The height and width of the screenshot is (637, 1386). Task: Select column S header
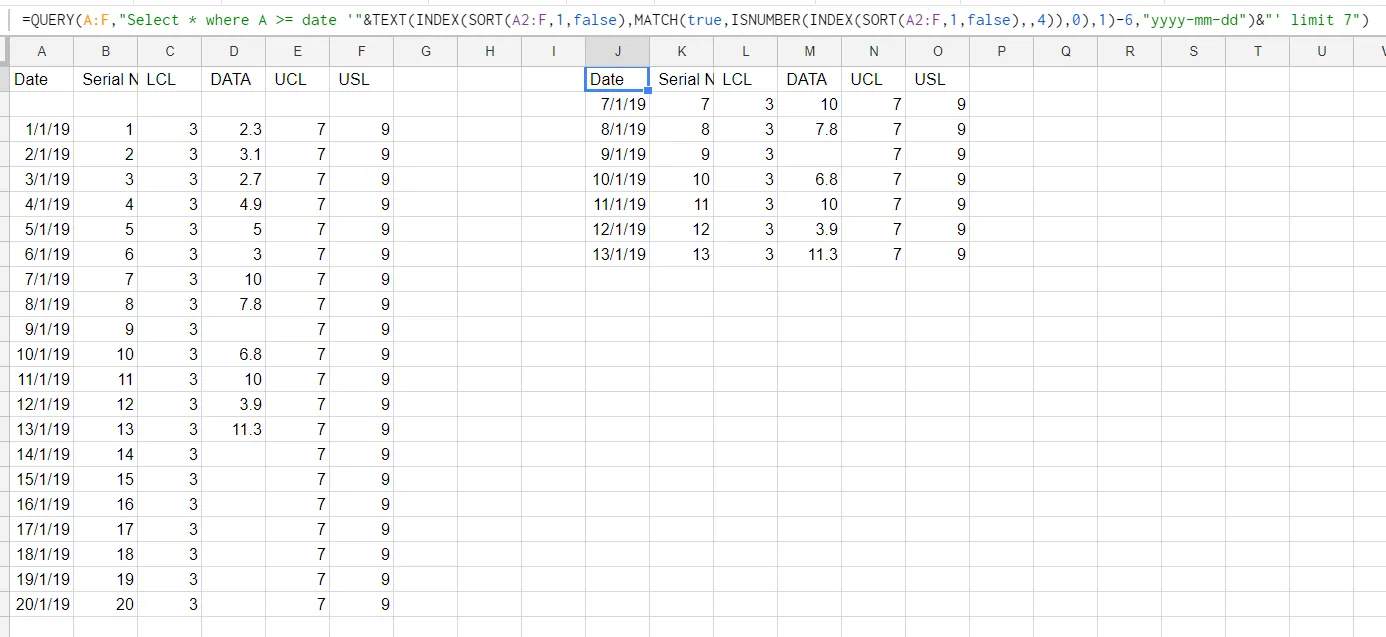(1194, 51)
